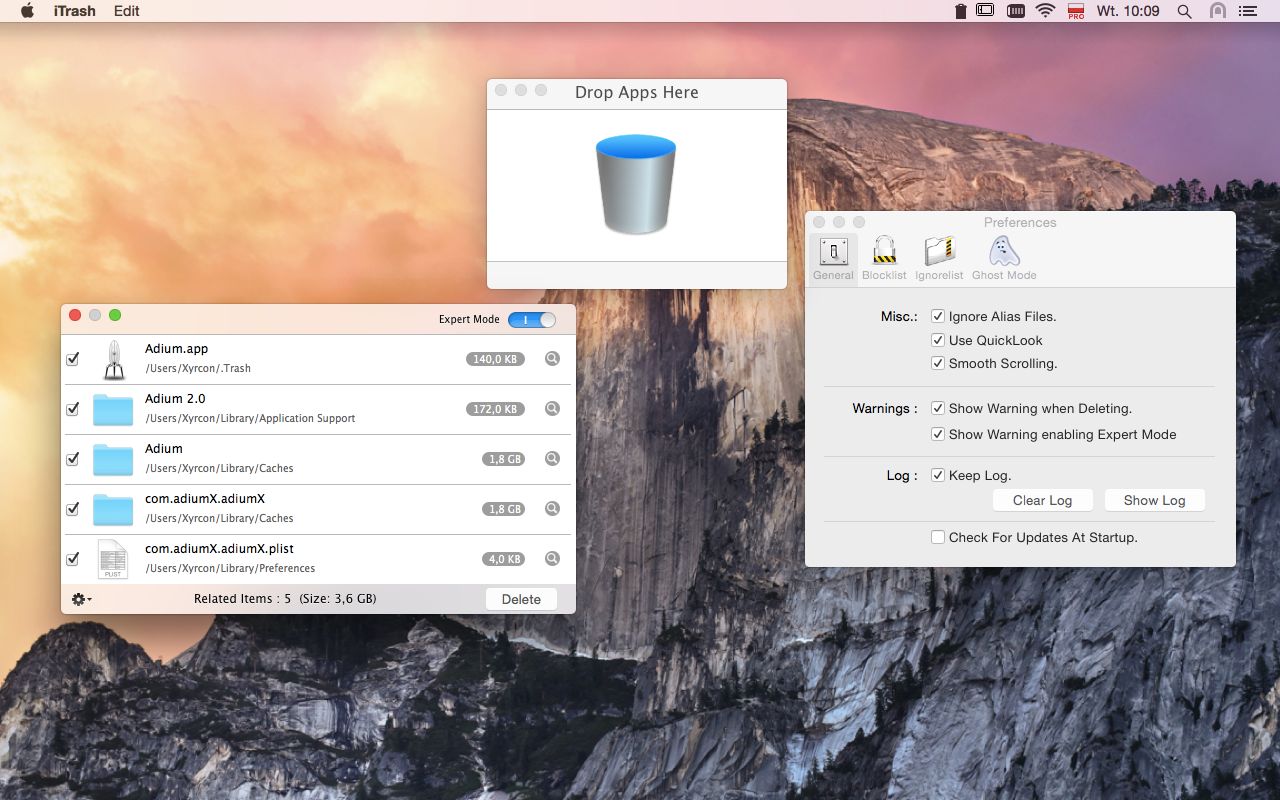Image resolution: width=1280 pixels, height=800 pixels.
Task: Open Spotlight search in menu bar
Action: (1184, 11)
